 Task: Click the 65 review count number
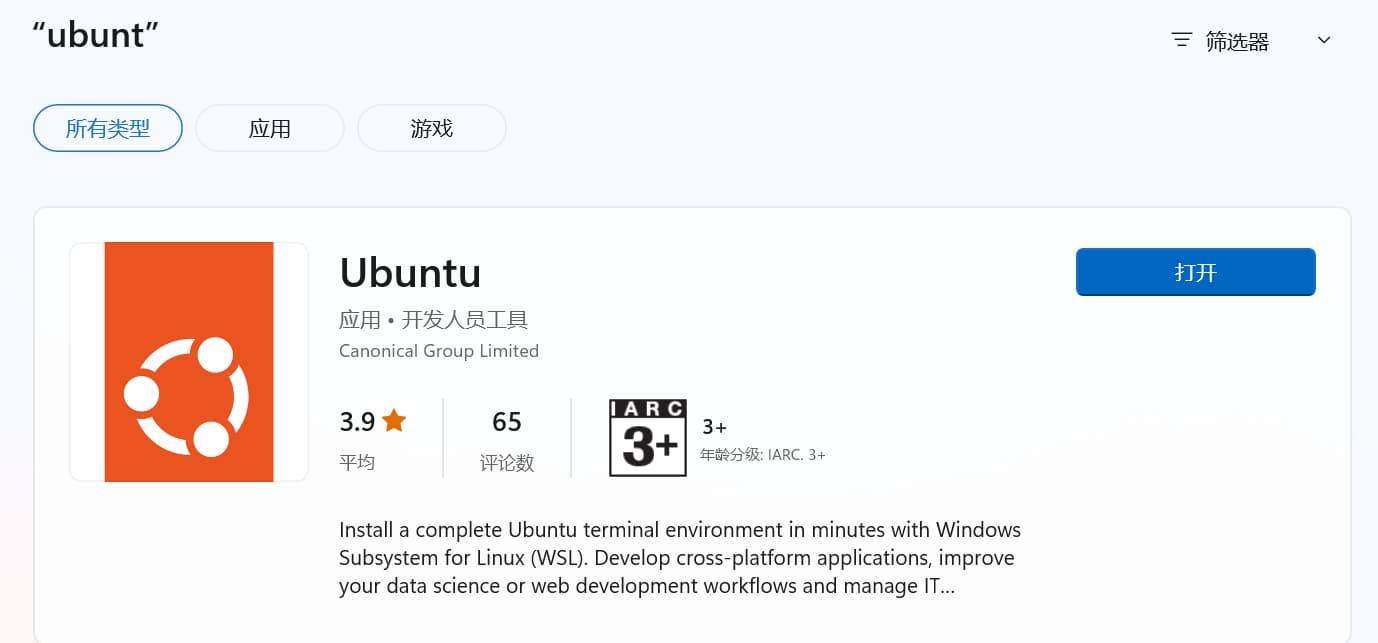coord(507,422)
